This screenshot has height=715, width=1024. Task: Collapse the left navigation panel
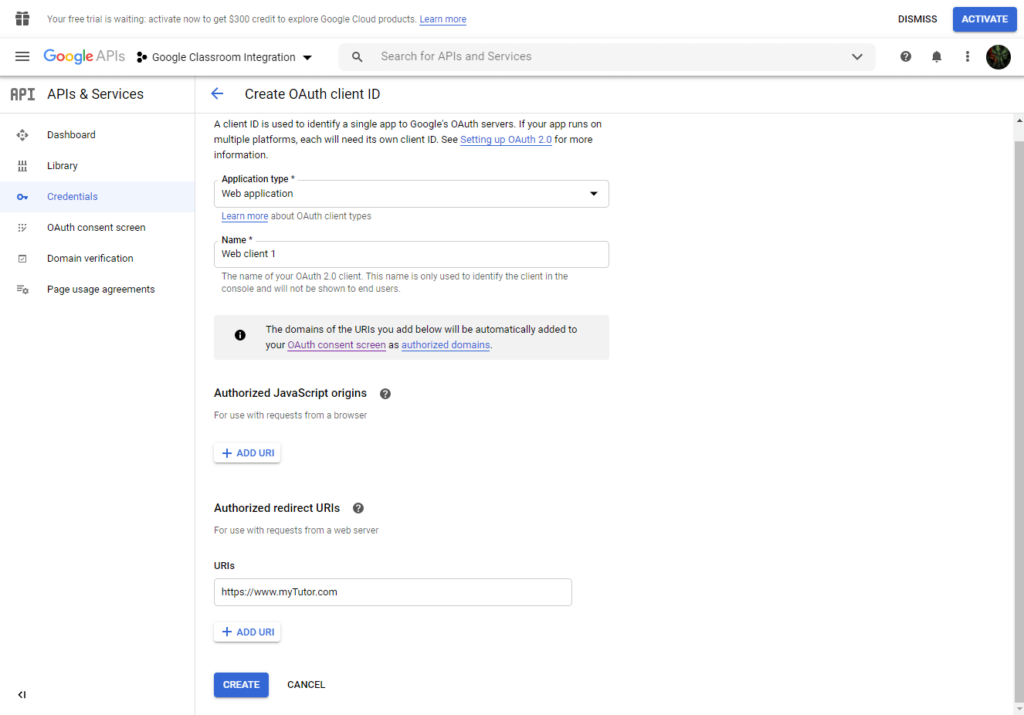coord(21,694)
